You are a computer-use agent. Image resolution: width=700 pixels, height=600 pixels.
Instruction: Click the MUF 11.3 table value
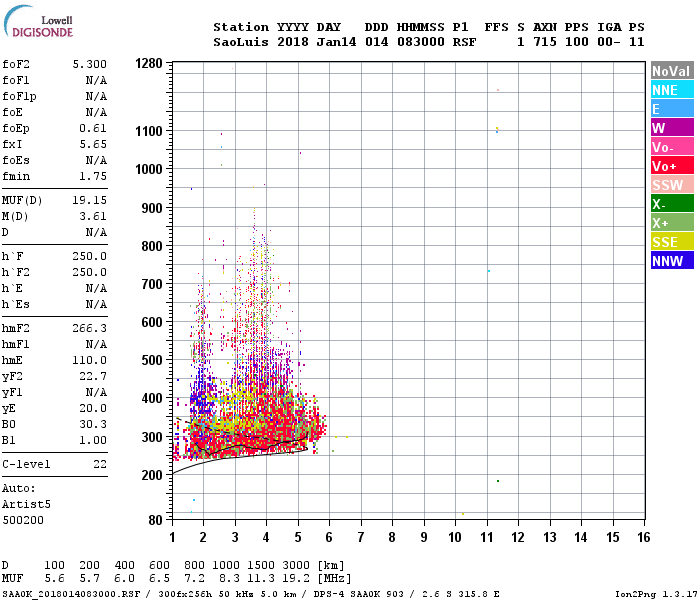(261, 579)
